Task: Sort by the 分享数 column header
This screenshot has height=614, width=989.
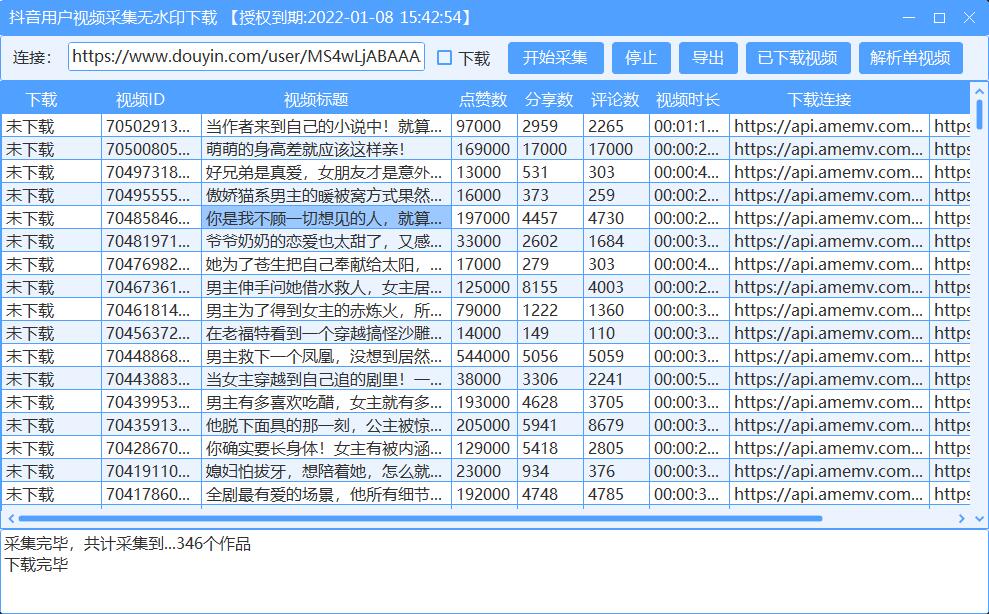Action: (549, 99)
